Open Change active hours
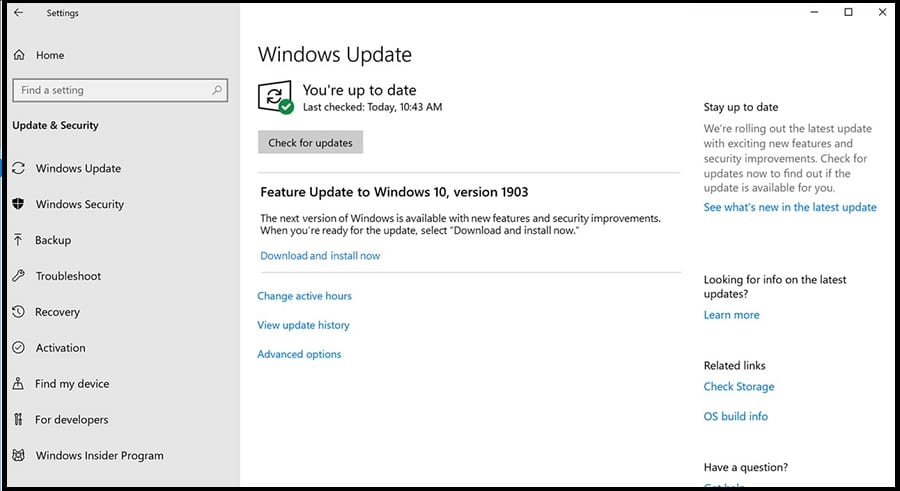This screenshot has width=900, height=491. 304,296
